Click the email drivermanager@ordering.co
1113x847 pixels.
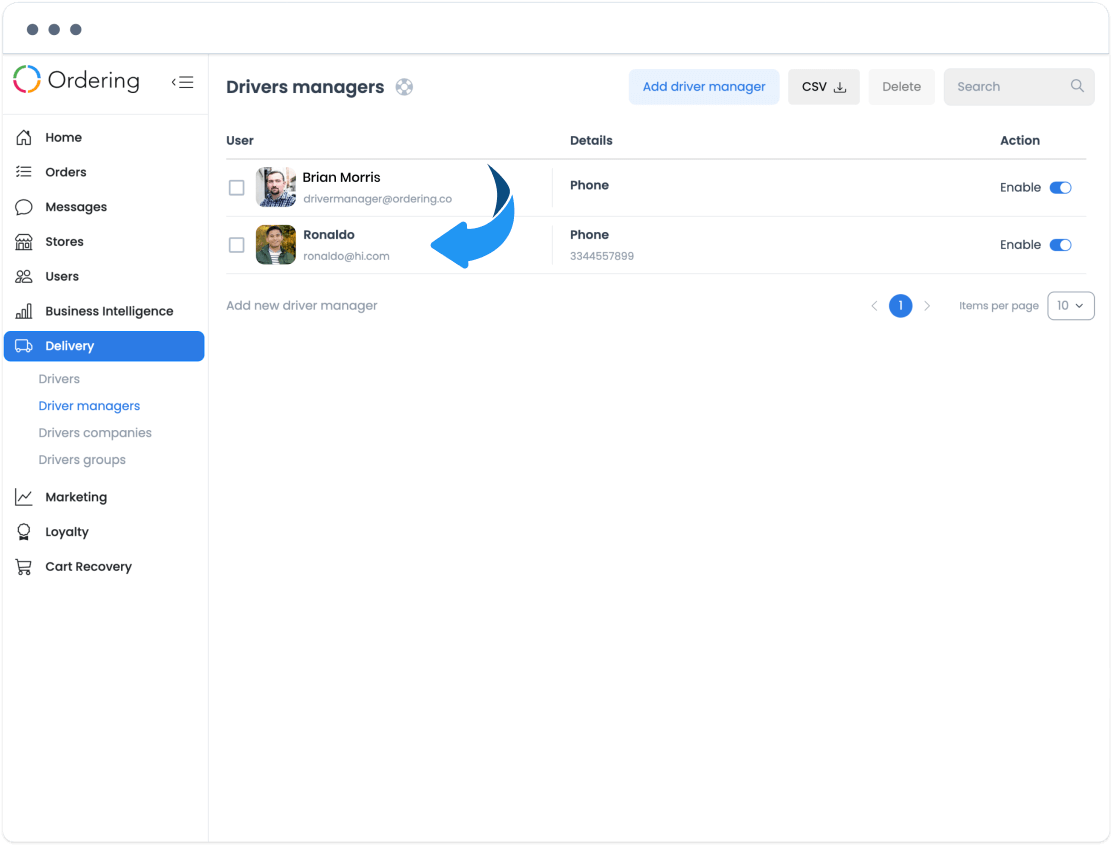(378, 199)
